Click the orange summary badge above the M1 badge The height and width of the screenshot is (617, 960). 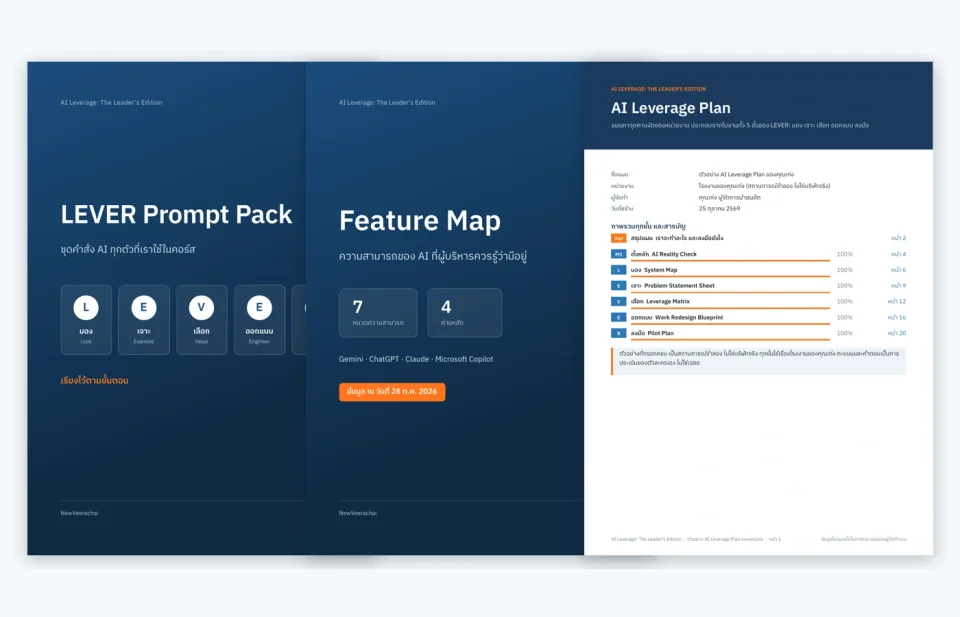tap(618, 238)
